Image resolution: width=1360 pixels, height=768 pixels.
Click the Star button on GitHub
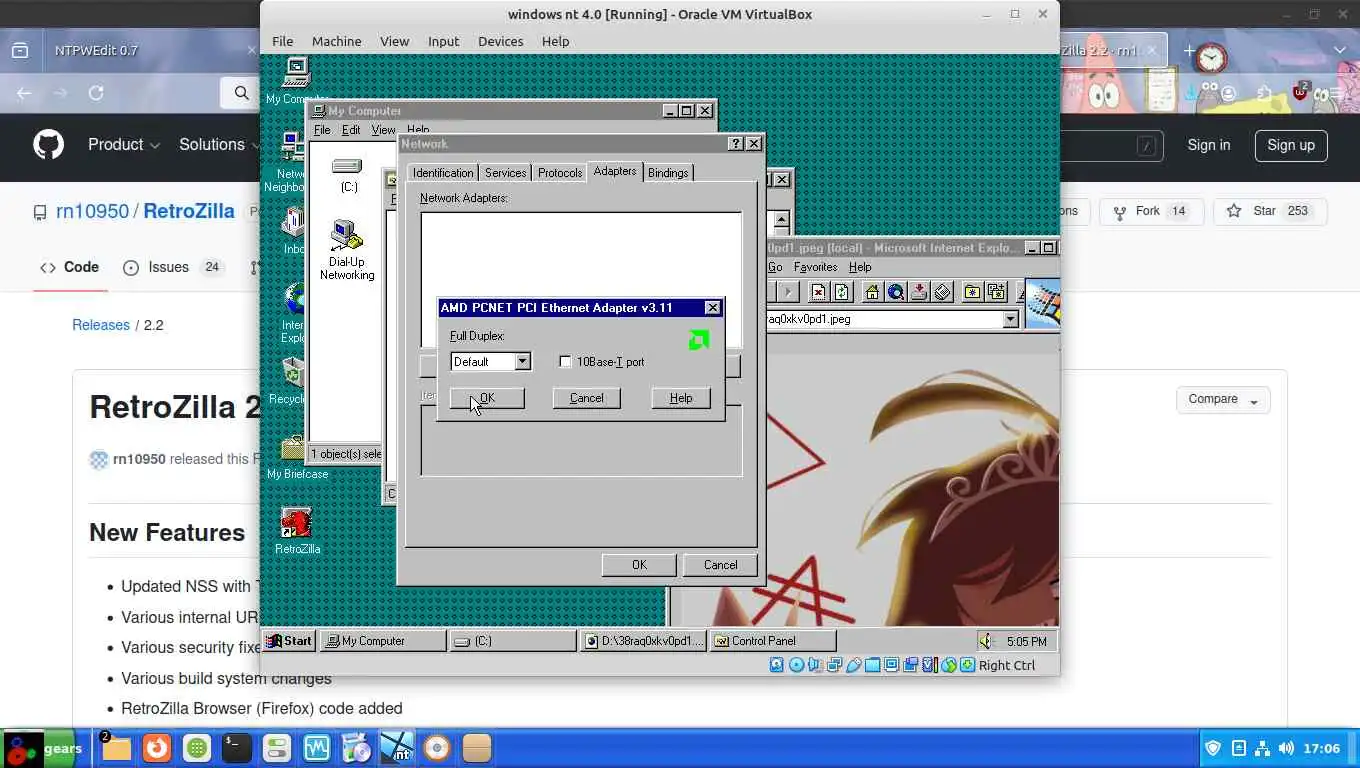tap(1269, 211)
